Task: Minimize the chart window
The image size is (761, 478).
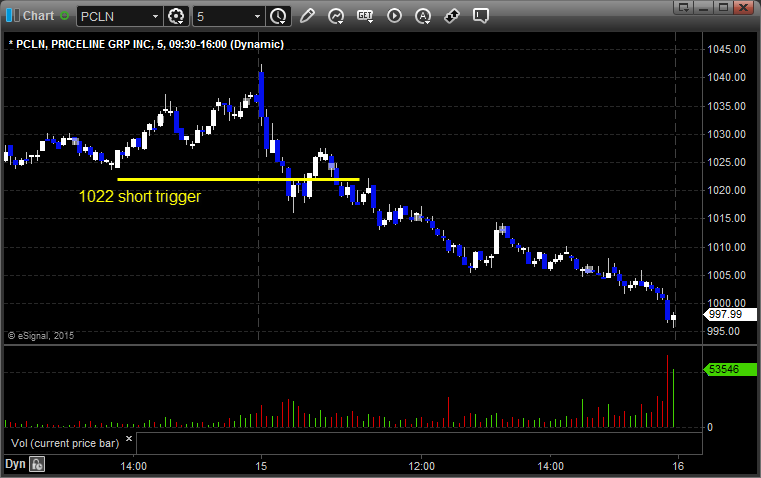Action: point(703,7)
